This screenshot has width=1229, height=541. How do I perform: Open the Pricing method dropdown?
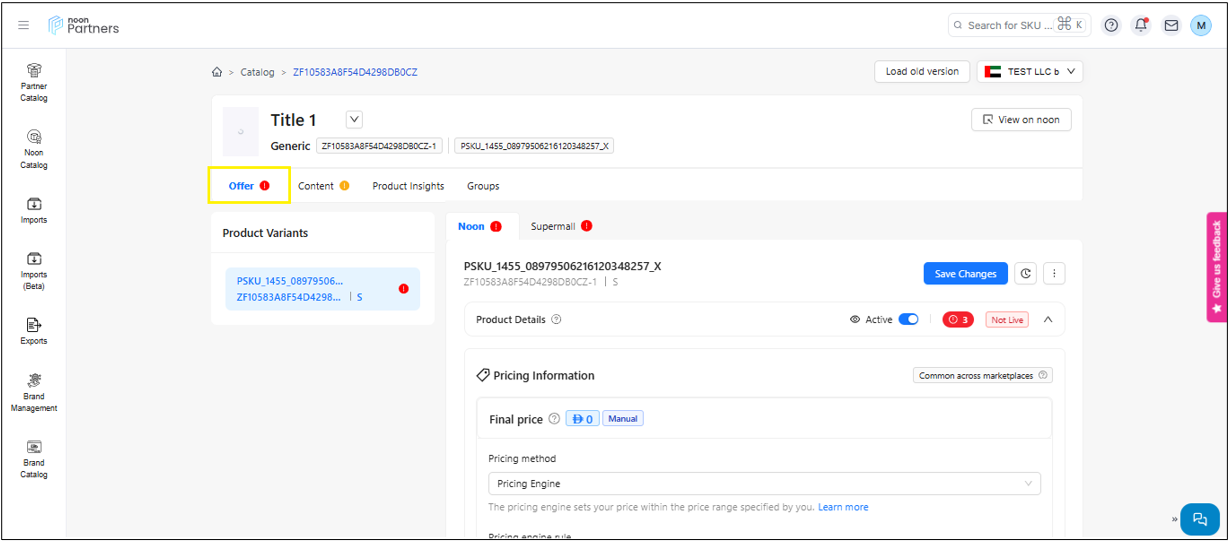pos(764,484)
